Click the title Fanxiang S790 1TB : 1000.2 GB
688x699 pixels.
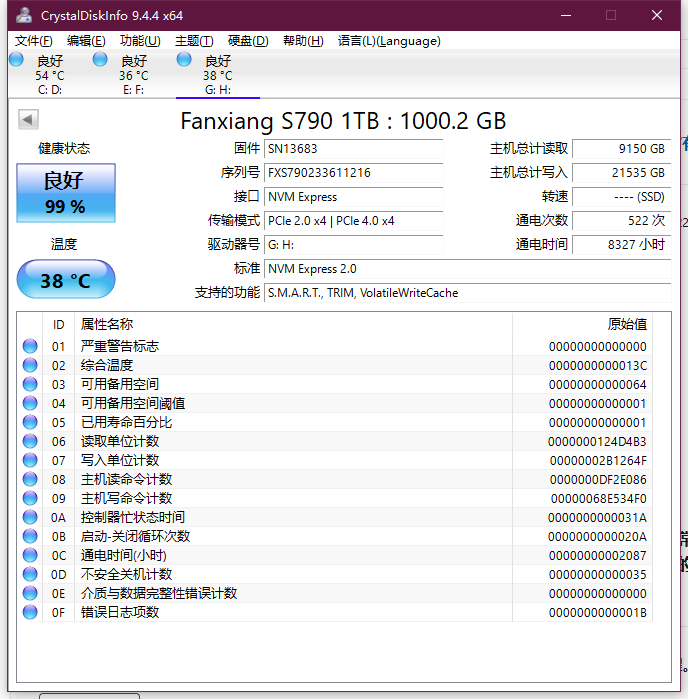[343, 121]
